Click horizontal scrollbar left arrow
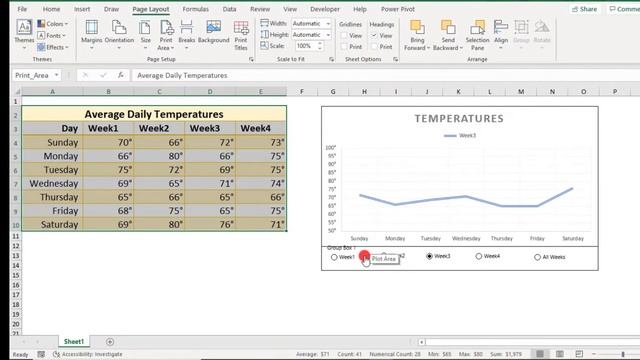The width and height of the screenshot is (640, 360). [x=421, y=342]
